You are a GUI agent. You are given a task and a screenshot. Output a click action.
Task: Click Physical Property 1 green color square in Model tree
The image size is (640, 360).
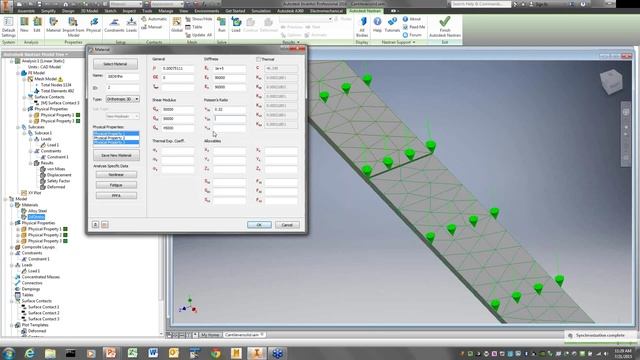point(65,229)
